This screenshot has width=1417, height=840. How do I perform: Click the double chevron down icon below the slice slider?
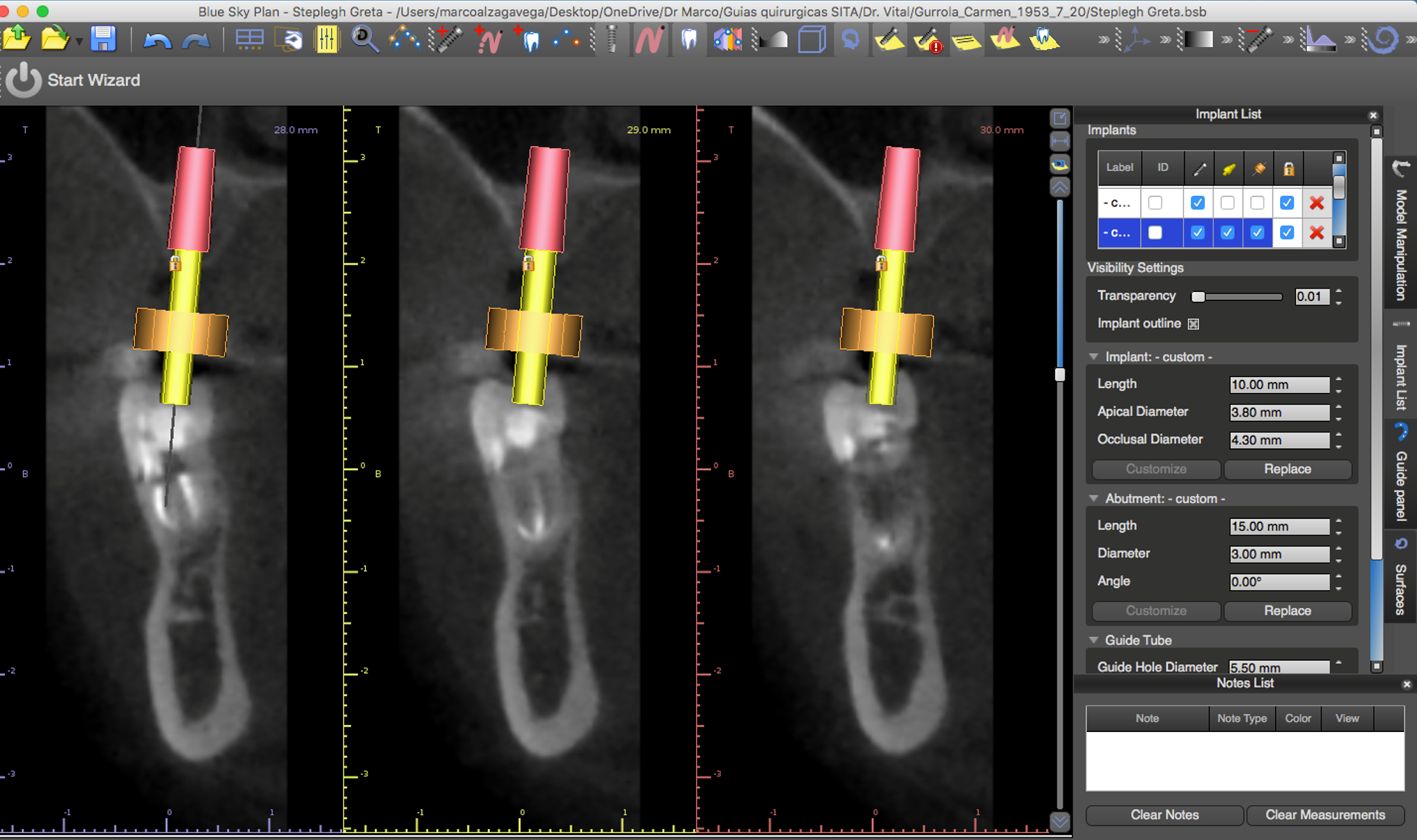click(x=1059, y=821)
